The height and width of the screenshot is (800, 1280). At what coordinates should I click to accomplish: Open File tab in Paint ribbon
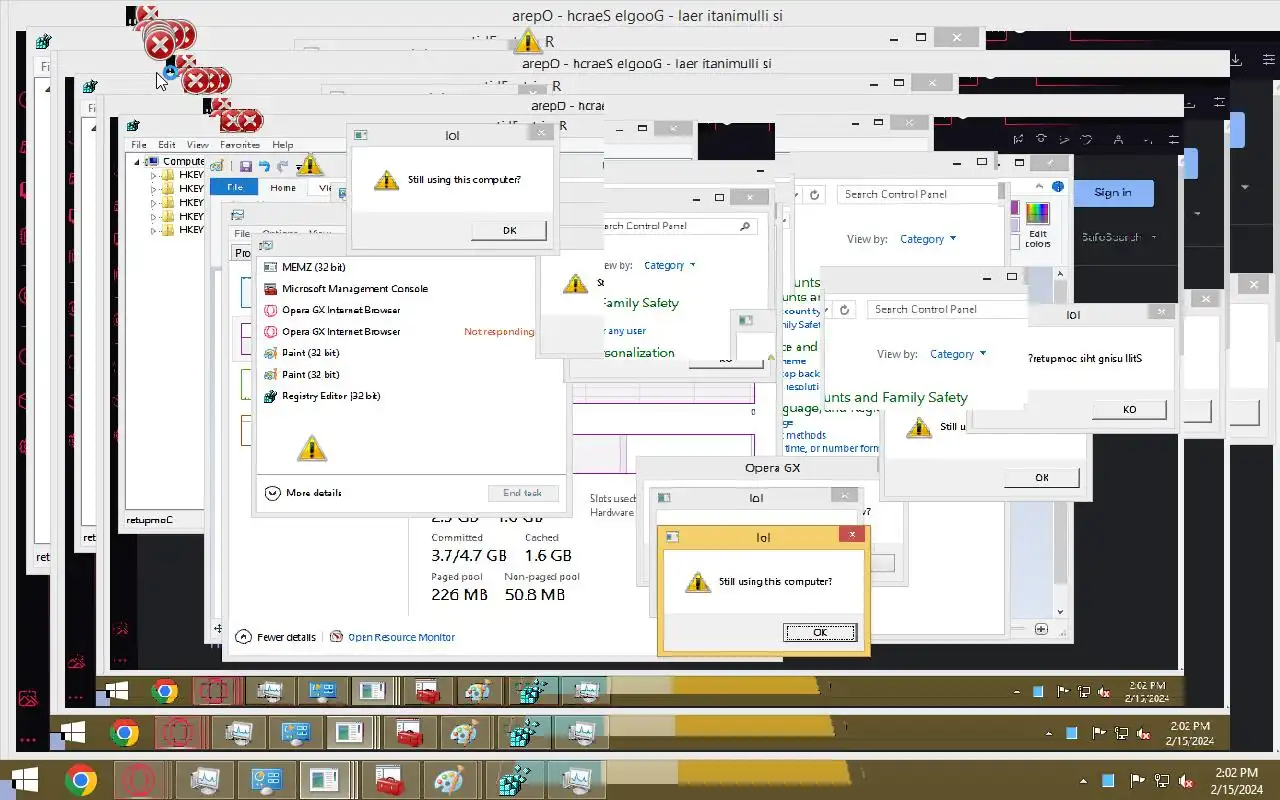(x=235, y=187)
